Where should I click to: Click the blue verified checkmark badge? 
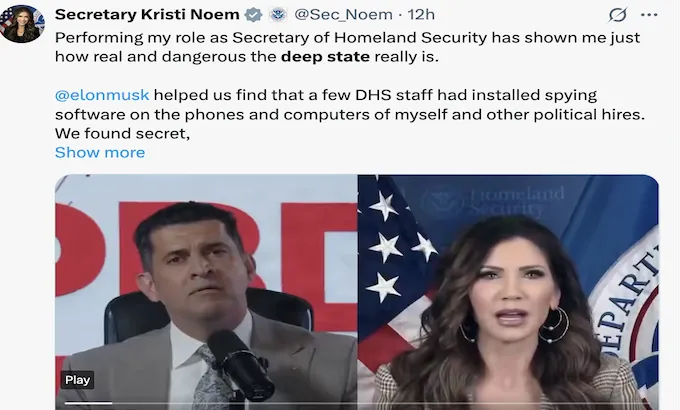(x=253, y=15)
